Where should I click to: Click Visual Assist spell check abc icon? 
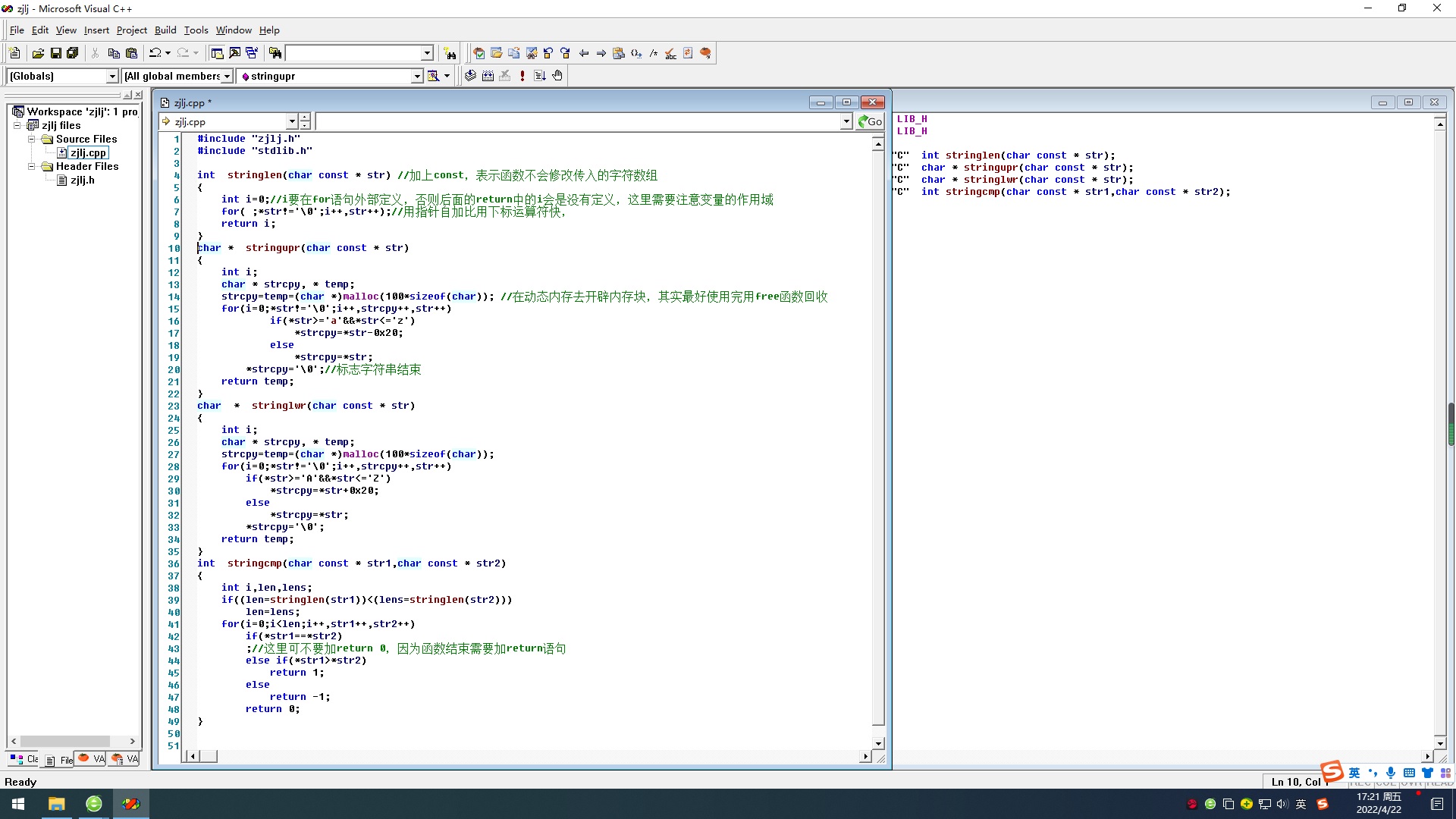[x=671, y=53]
